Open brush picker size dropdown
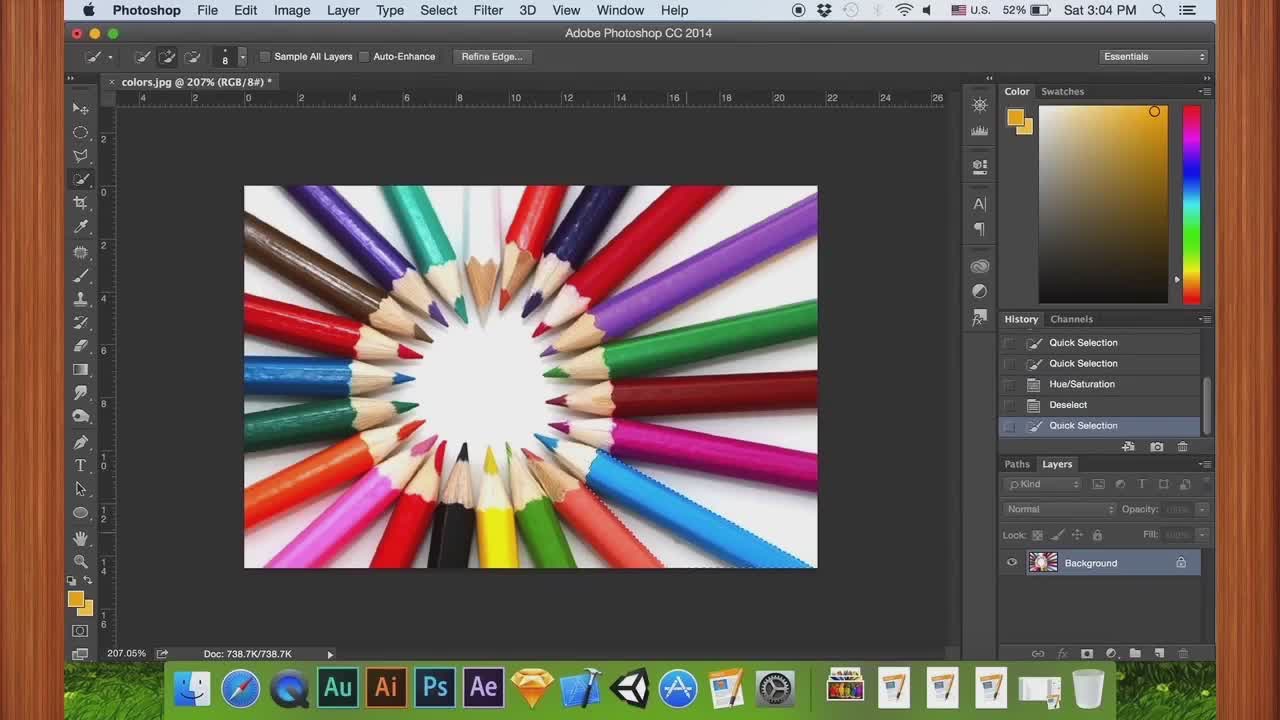Viewport: 1280px width, 720px height. pyautogui.click(x=241, y=57)
